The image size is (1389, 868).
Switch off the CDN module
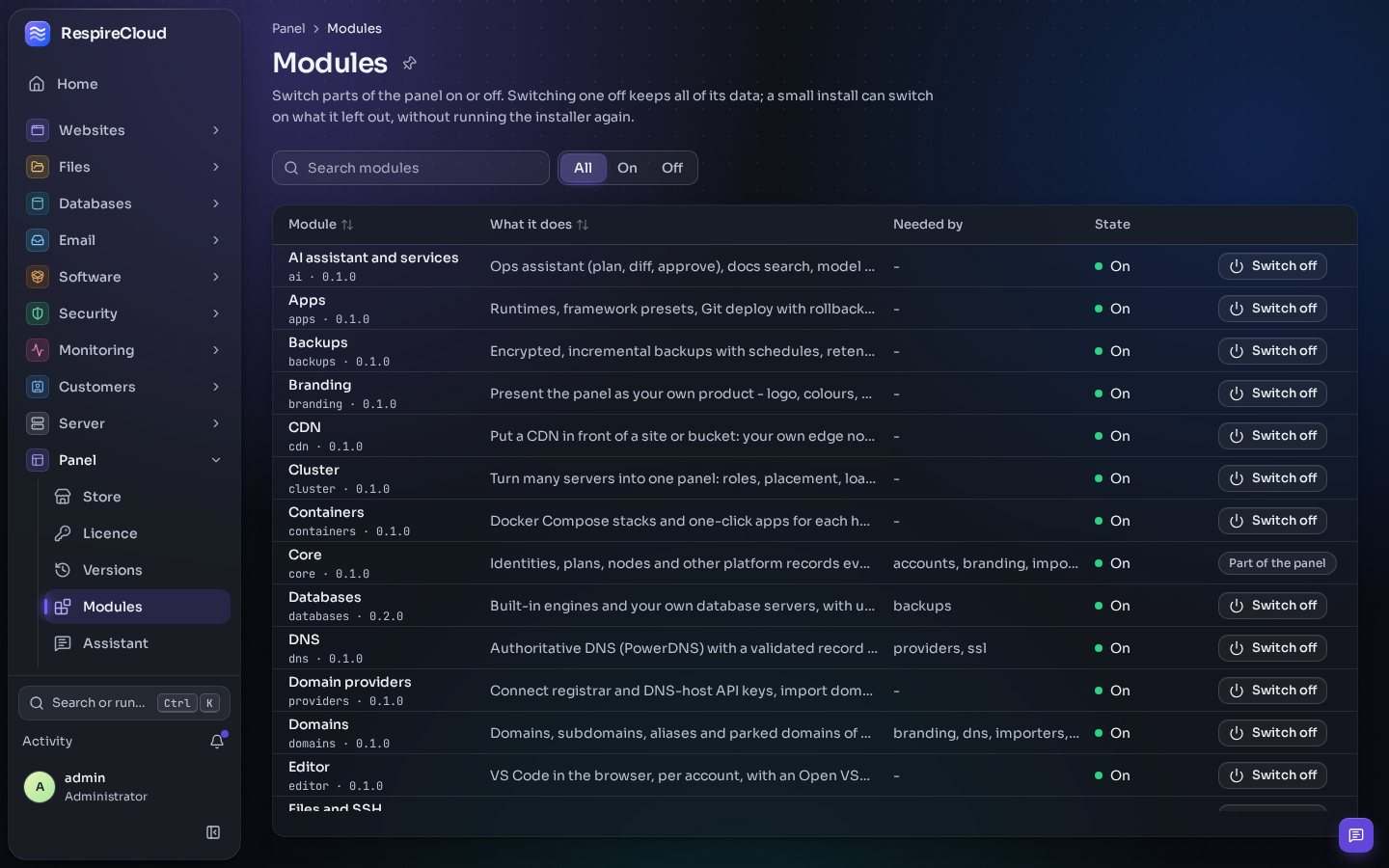click(1272, 436)
